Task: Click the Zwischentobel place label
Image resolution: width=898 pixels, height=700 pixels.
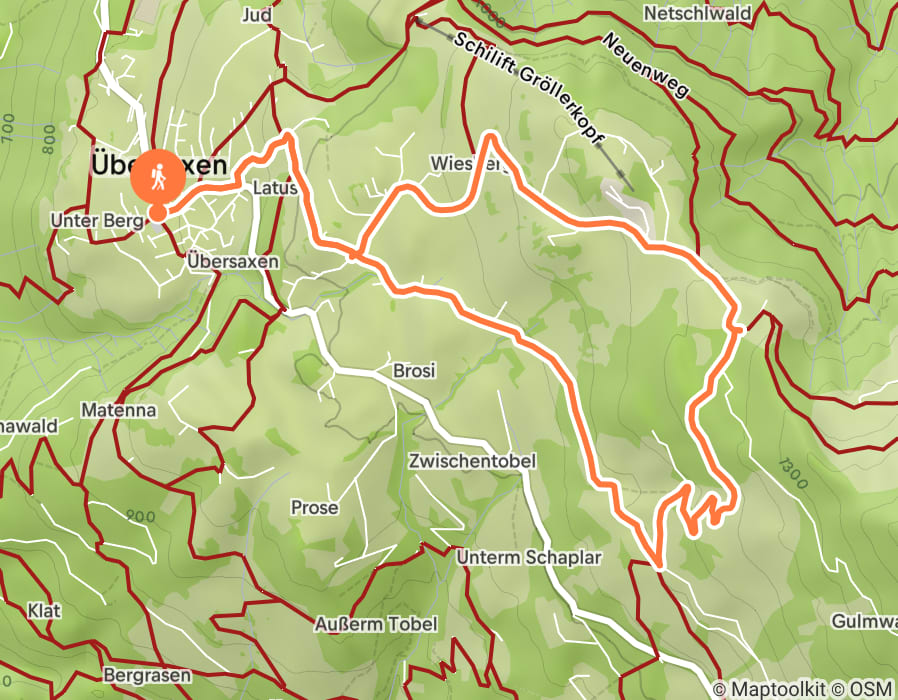Action: 472,461
